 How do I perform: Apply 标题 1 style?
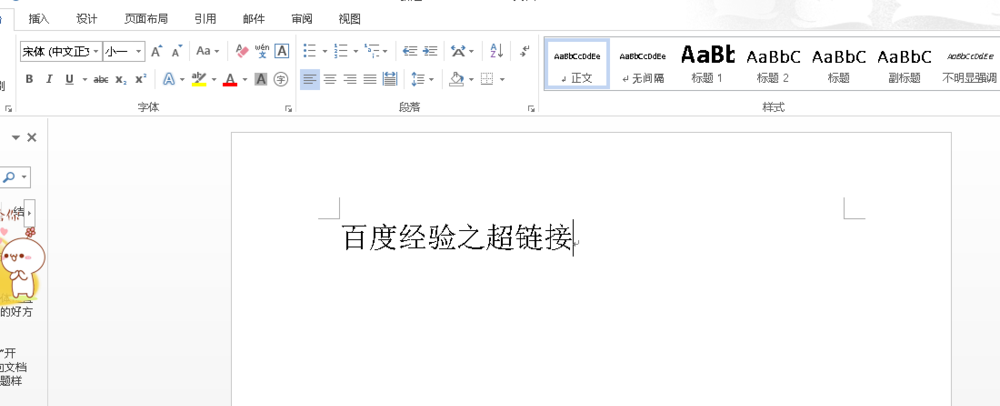click(707, 64)
